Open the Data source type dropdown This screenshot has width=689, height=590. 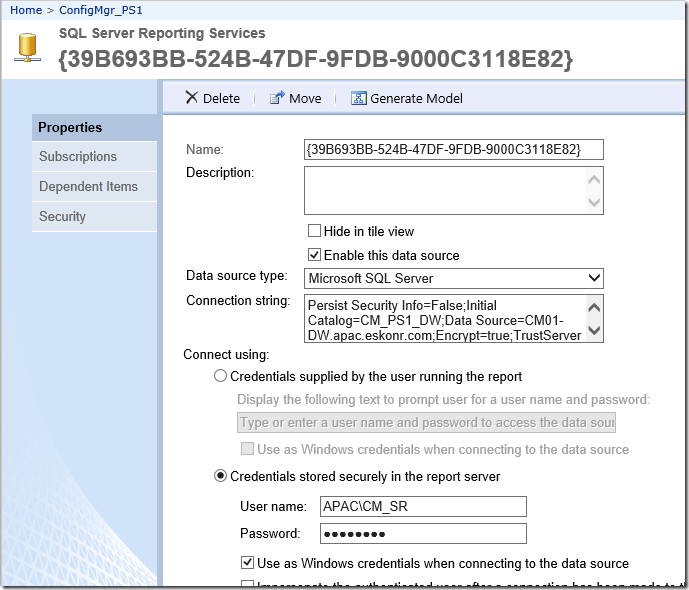454,278
